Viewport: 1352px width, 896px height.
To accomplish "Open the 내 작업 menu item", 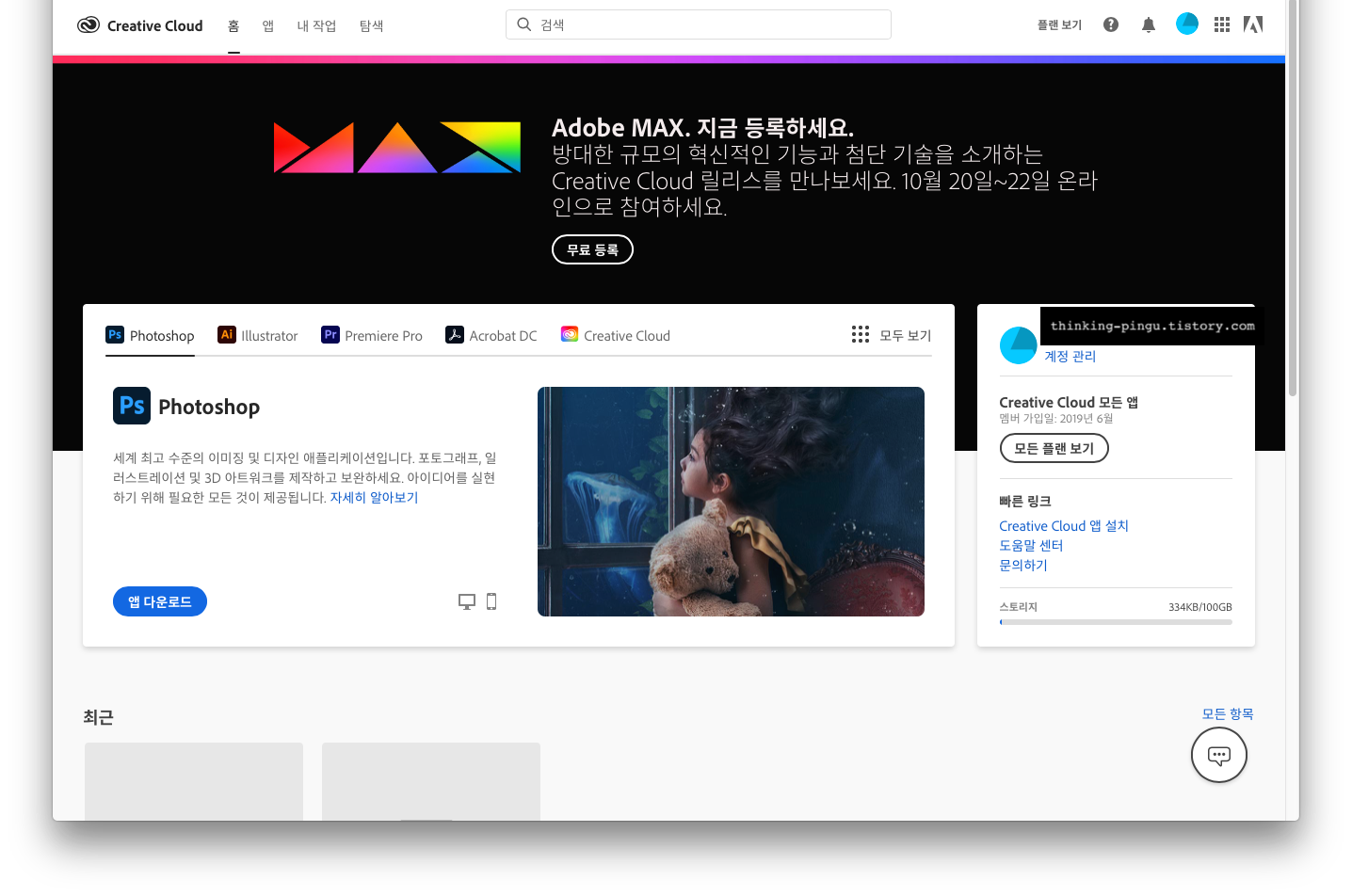I will click(x=316, y=26).
